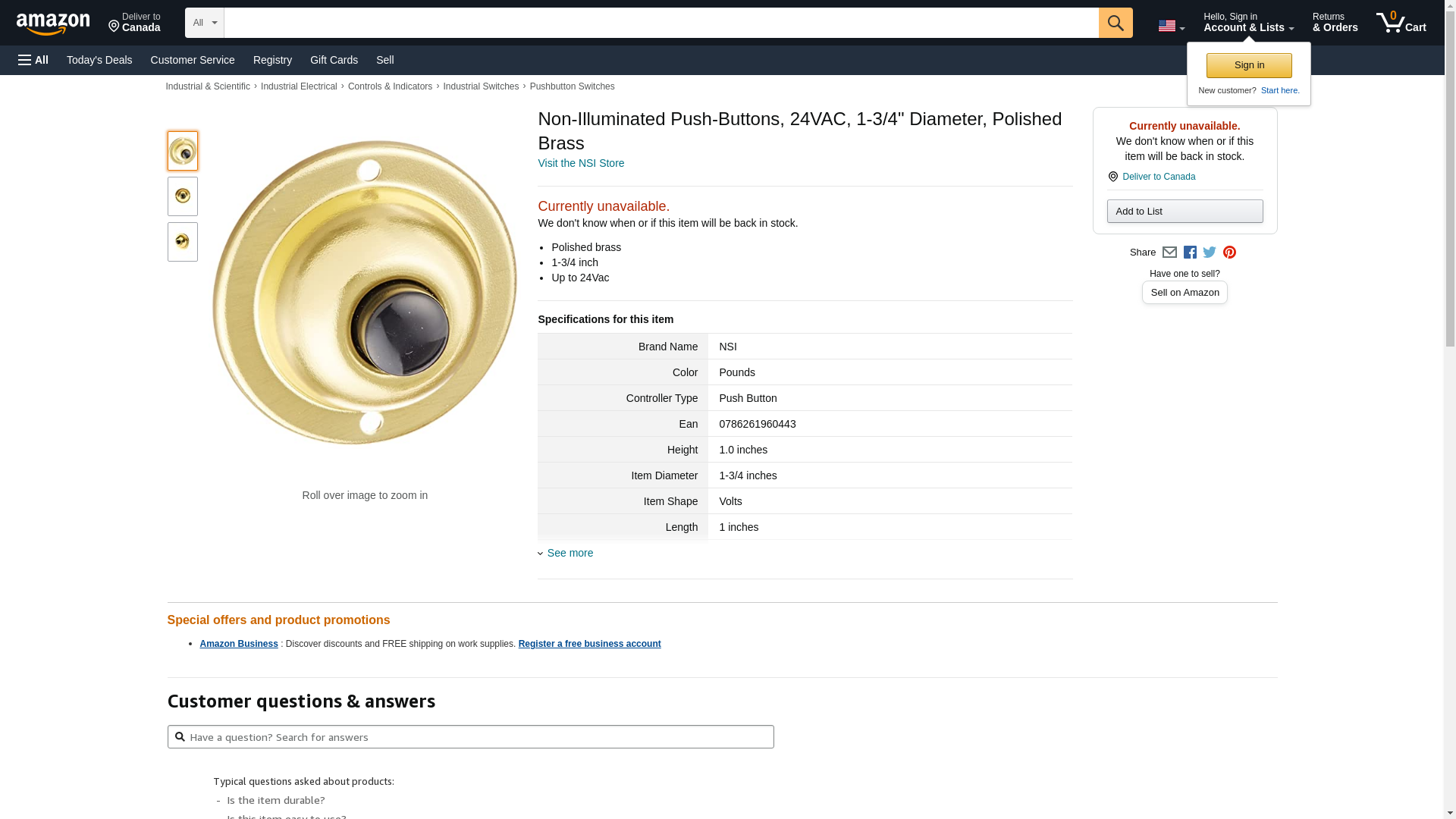Go to Today's Deals
This screenshot has width=1456, height=819.
pyautogui.click(x=99, y=60)
